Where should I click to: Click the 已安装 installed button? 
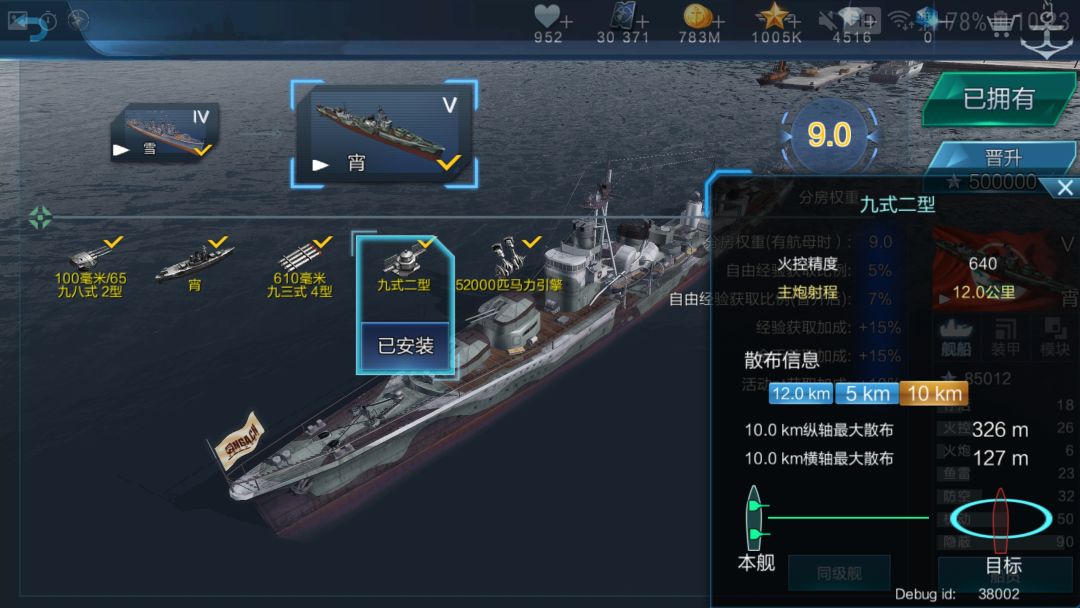point(405,346)
